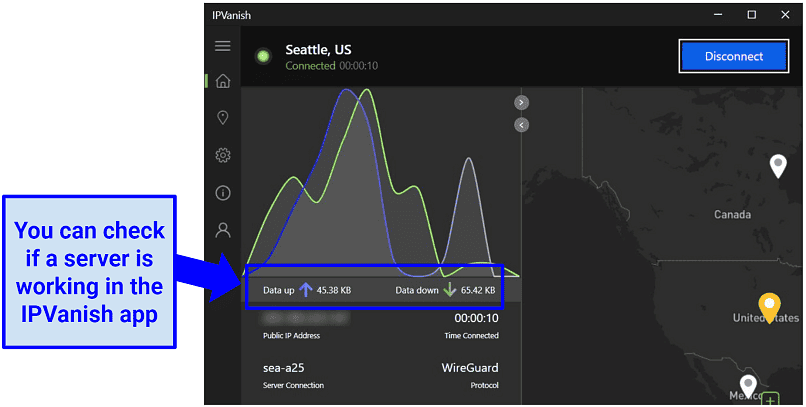
Task: Click the 00:00:10 time connected value
Action: pos(476,318)
